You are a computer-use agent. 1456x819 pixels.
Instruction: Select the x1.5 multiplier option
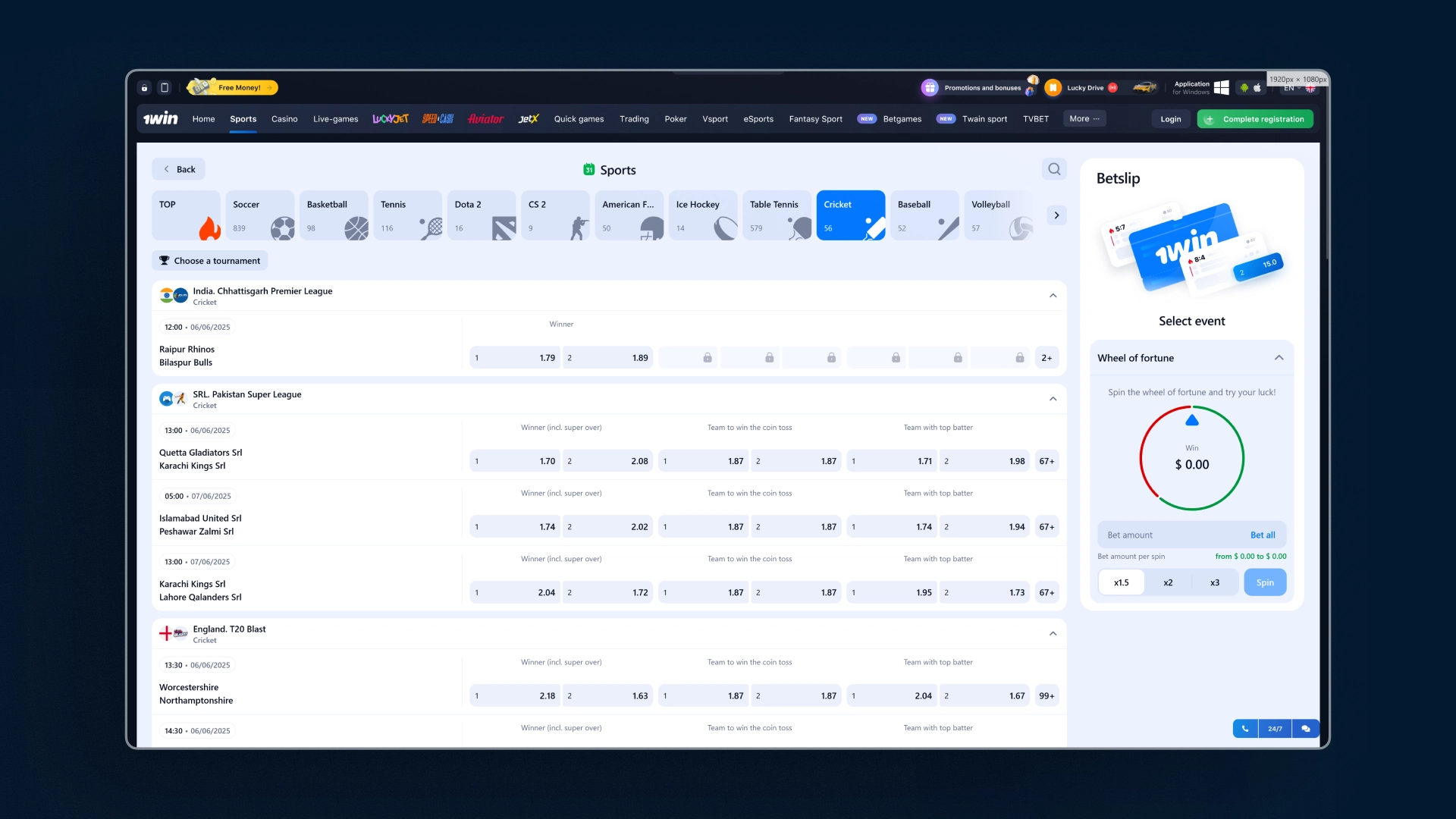[1121, 582]
